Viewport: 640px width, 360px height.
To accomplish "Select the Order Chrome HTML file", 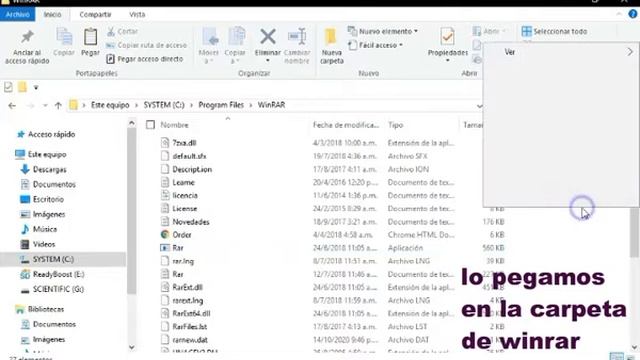I will (182, 235).
